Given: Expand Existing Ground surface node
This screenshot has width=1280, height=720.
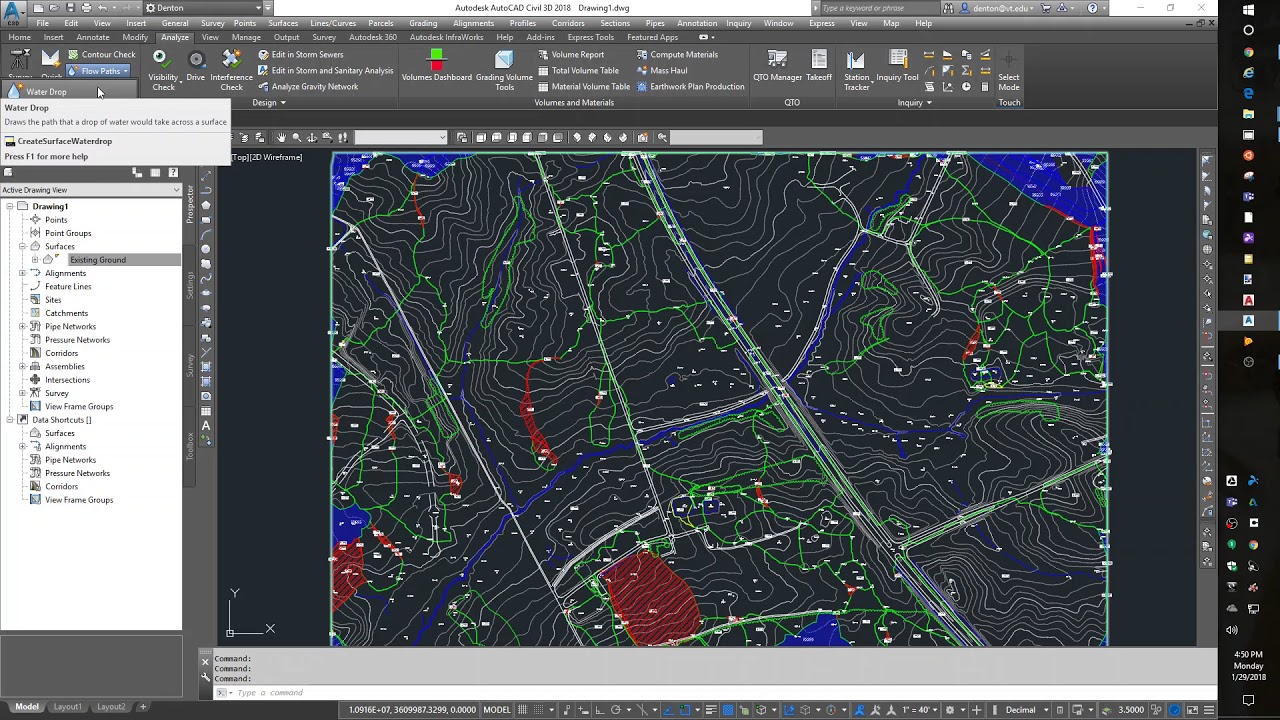Looking at the screenshot, I should [x=35, y=260].
